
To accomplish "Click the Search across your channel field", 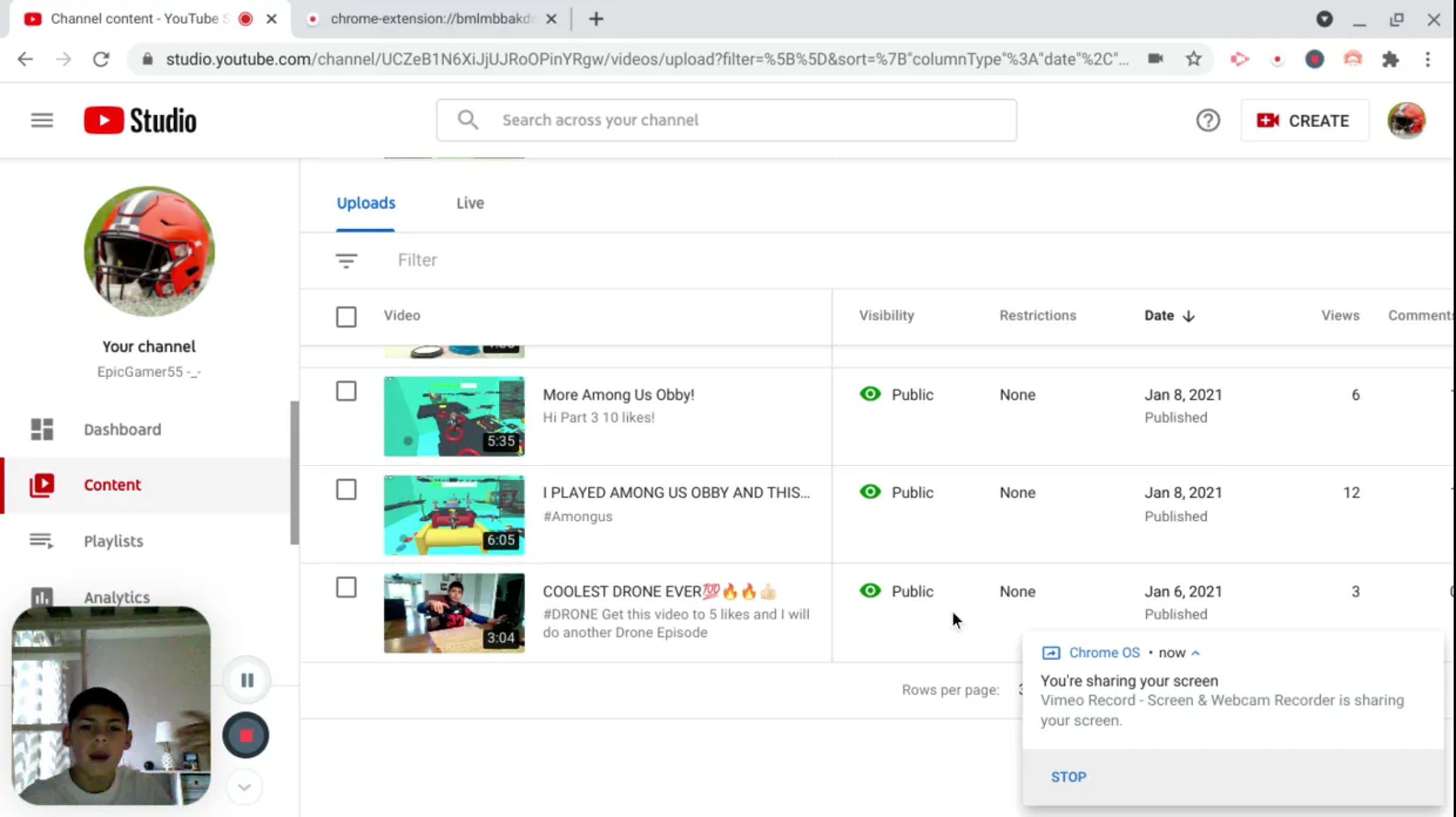I will pyautogui.click(x=726, y=120).
